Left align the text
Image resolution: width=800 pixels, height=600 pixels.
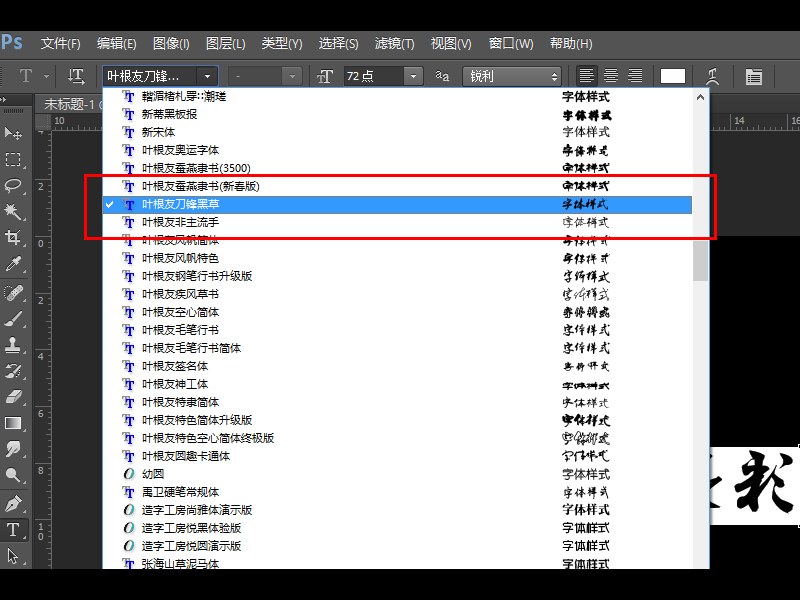[x=587, y=76]
